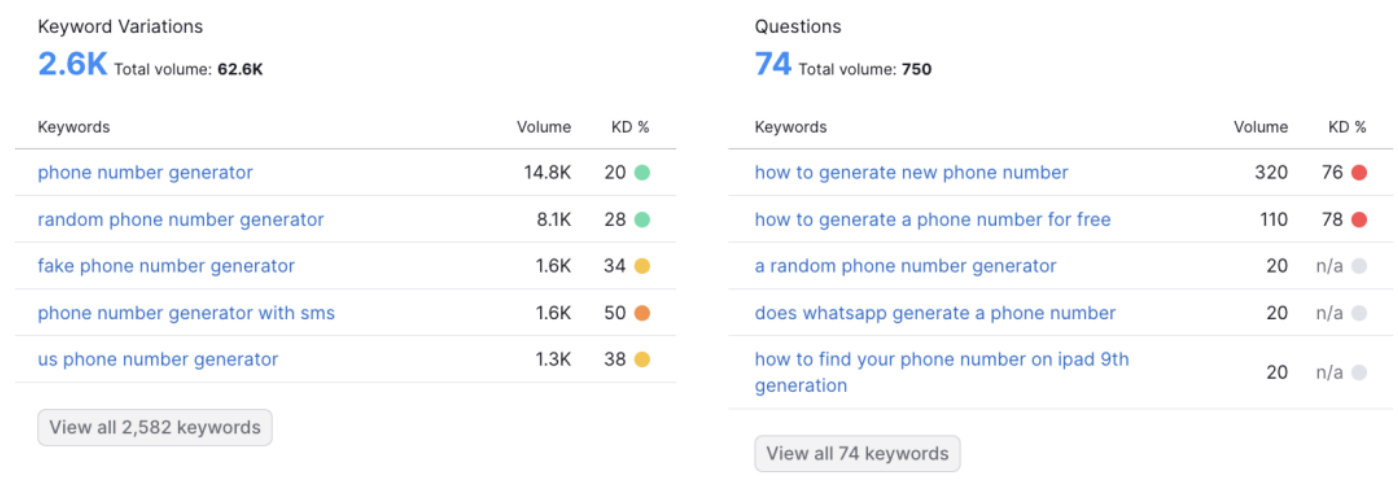Click red KD dot for generate phone number for free
Image resolution: width=1398 pixels, height=480 pixels.
(x=1359, y=220)
